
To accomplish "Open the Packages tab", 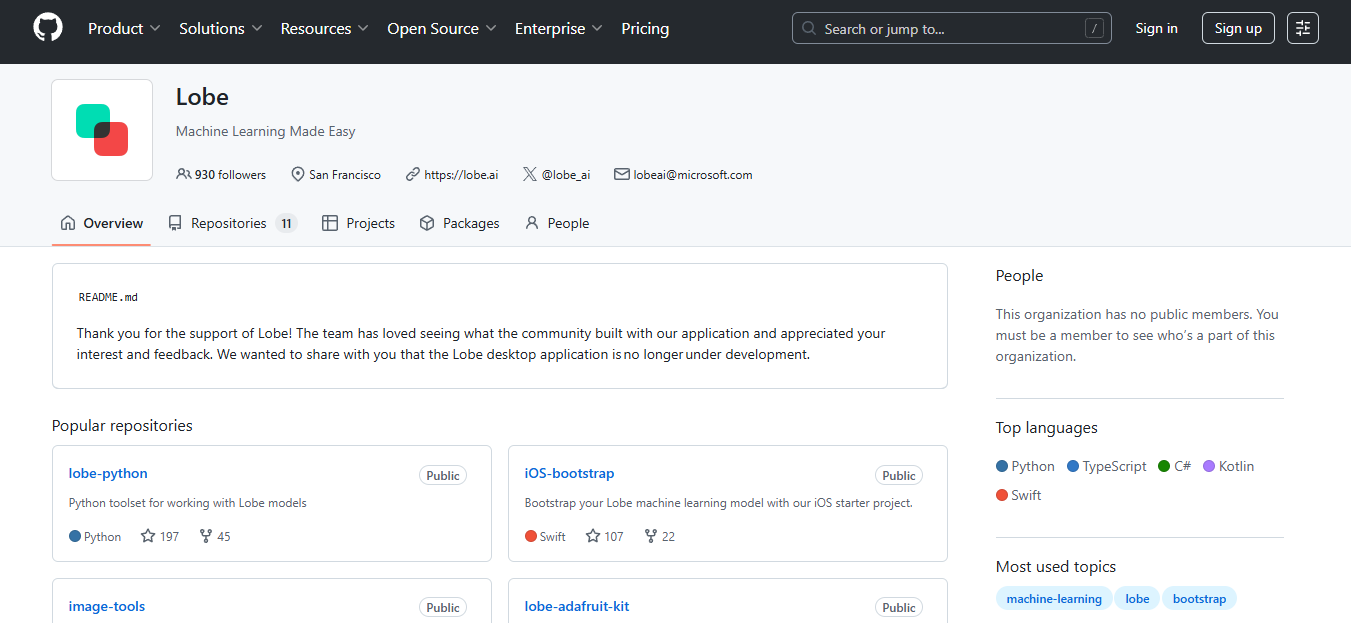I will (460, 223).
